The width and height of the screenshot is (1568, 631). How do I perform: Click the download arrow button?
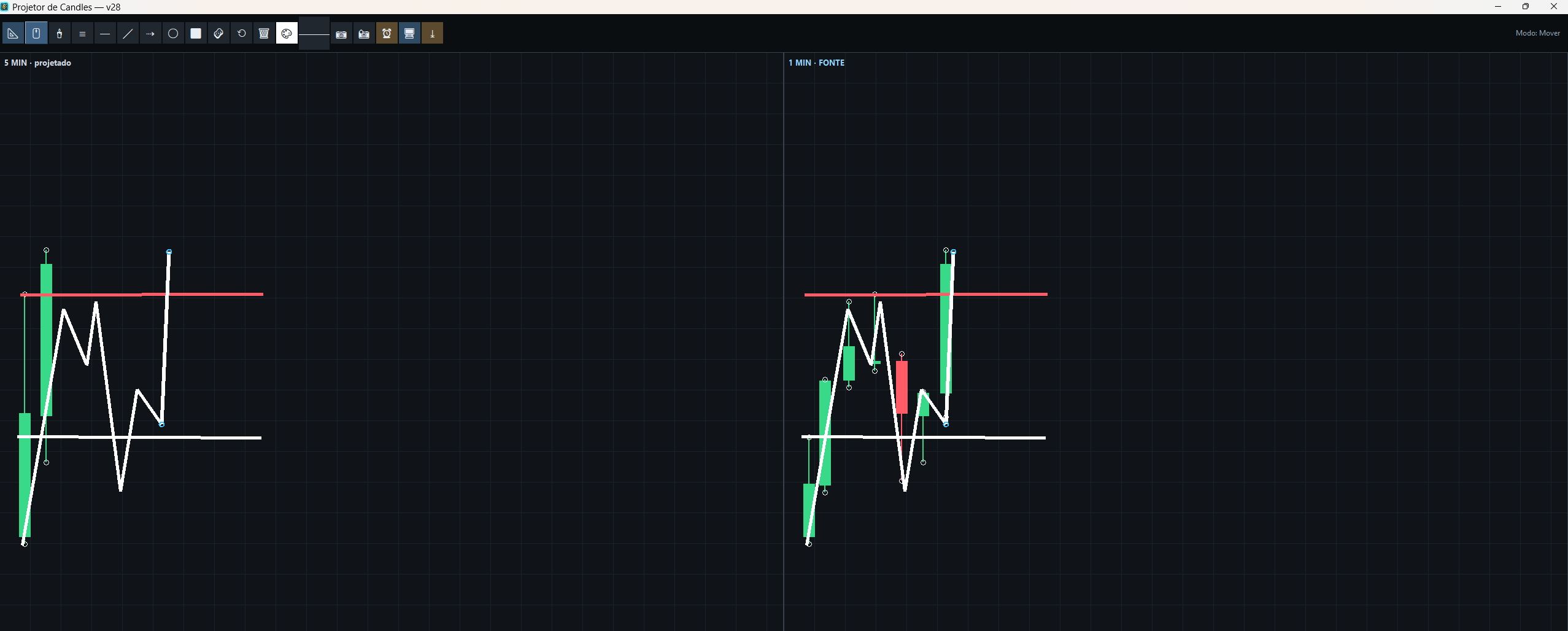pyautogui.click(x=432, y=34)
